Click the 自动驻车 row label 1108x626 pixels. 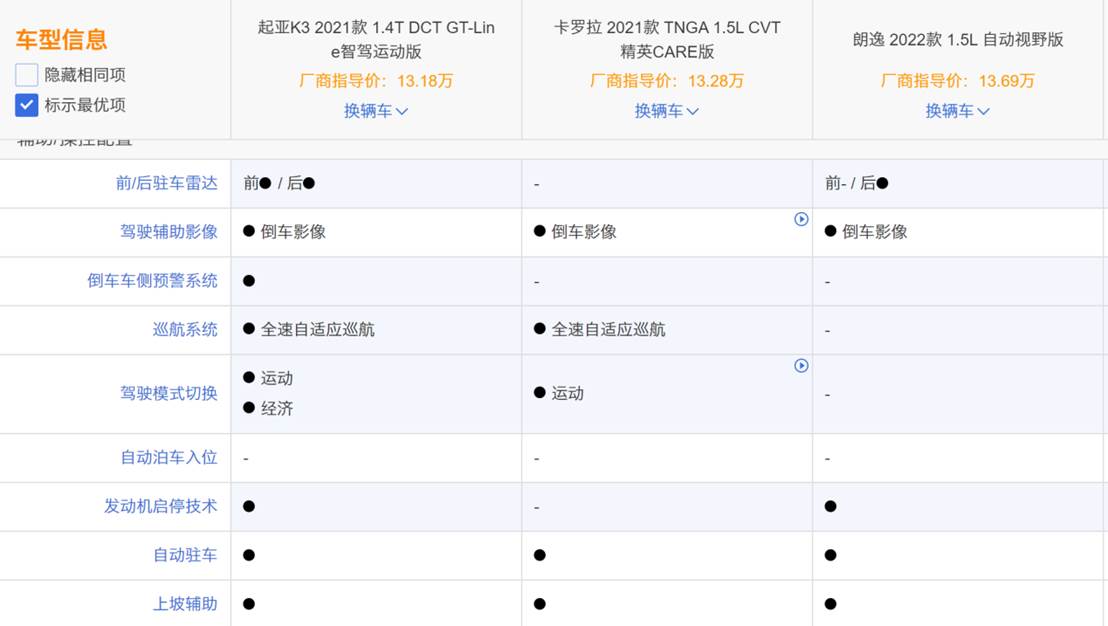click(x=184, y=555)
